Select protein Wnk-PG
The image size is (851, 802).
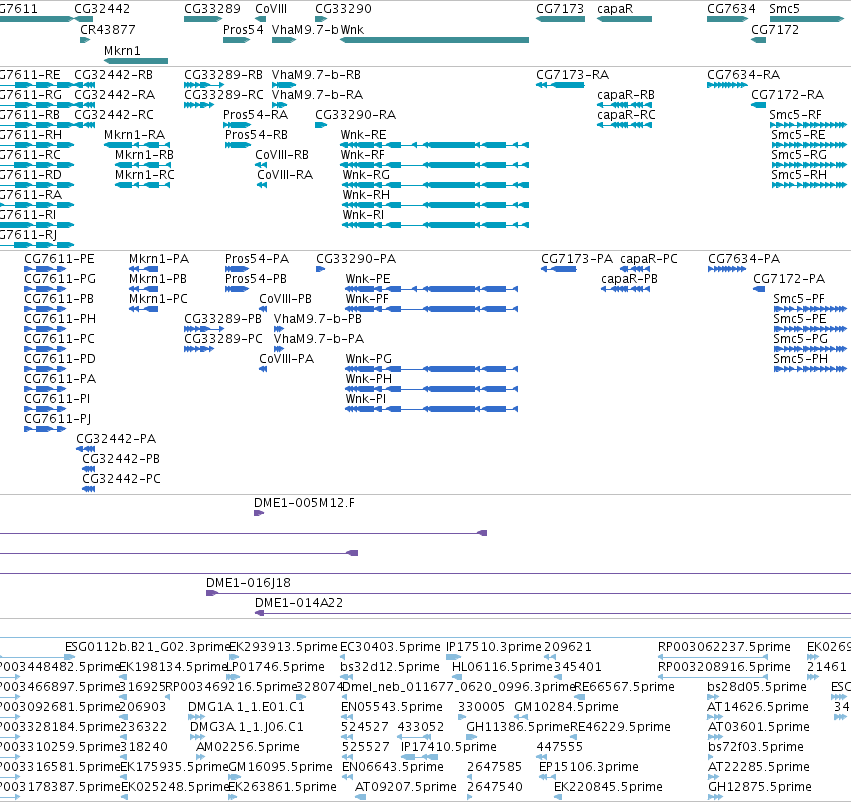(369, 359)
